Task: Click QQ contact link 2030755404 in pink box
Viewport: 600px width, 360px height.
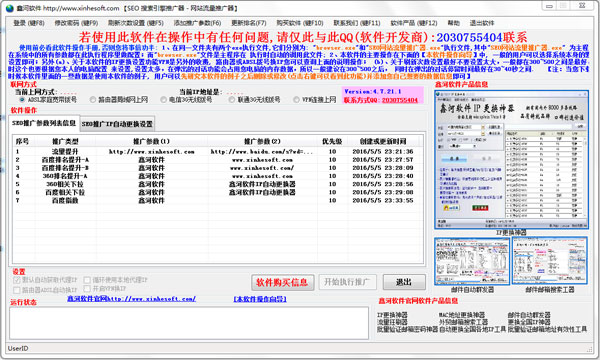Action: (x=400, y=100)
